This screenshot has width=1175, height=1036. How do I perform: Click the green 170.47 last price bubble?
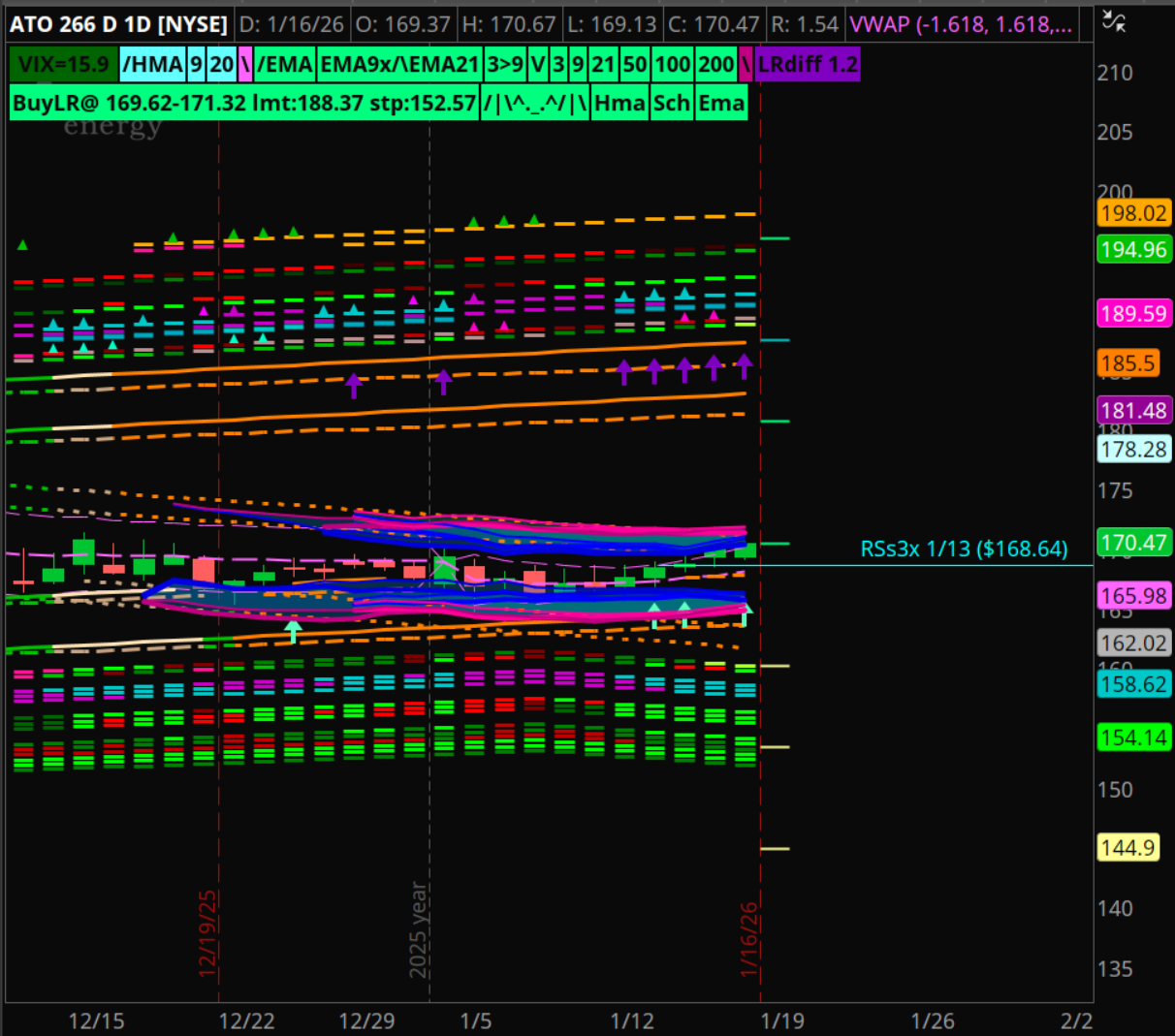(1133, 543)
